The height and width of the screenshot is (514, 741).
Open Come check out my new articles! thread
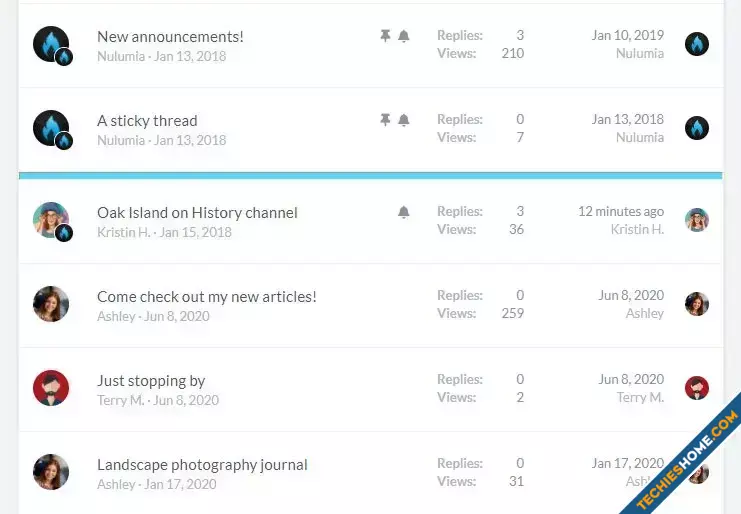click(207, 297)
